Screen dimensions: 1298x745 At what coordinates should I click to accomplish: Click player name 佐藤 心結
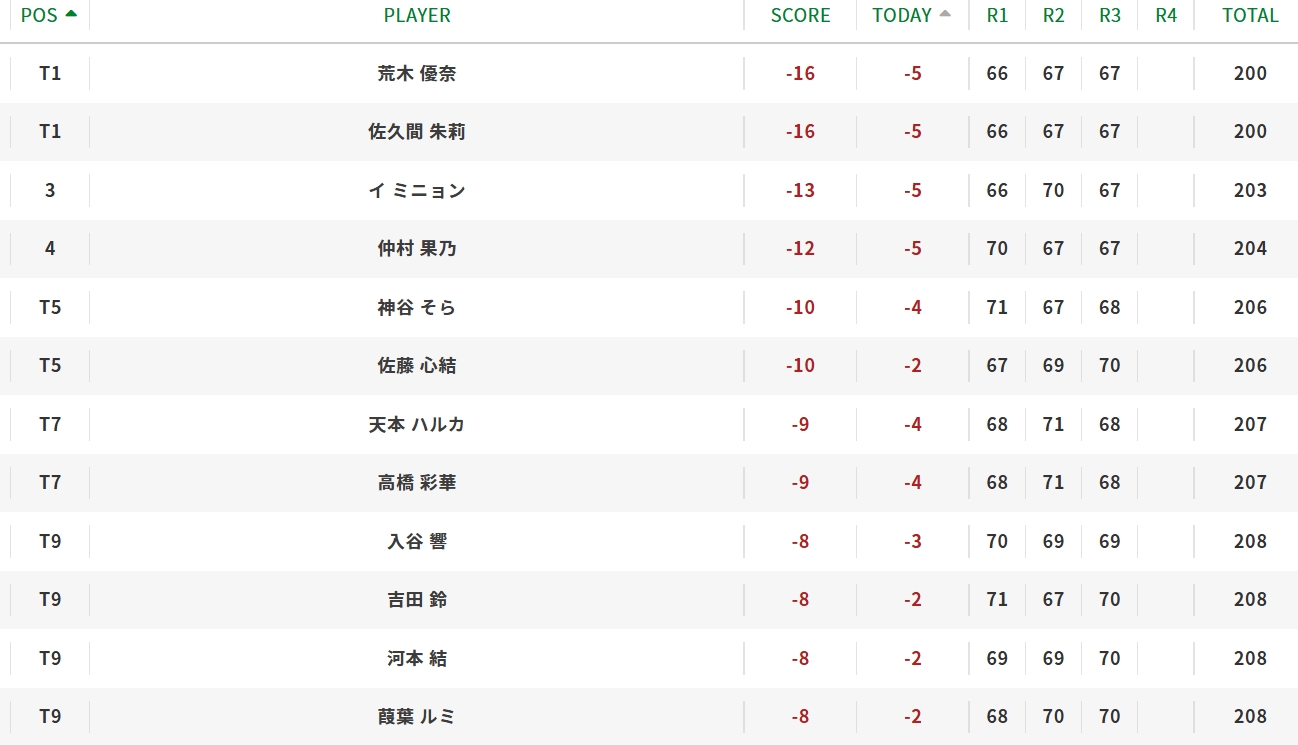pyautogui.click(x=417, y=366)
